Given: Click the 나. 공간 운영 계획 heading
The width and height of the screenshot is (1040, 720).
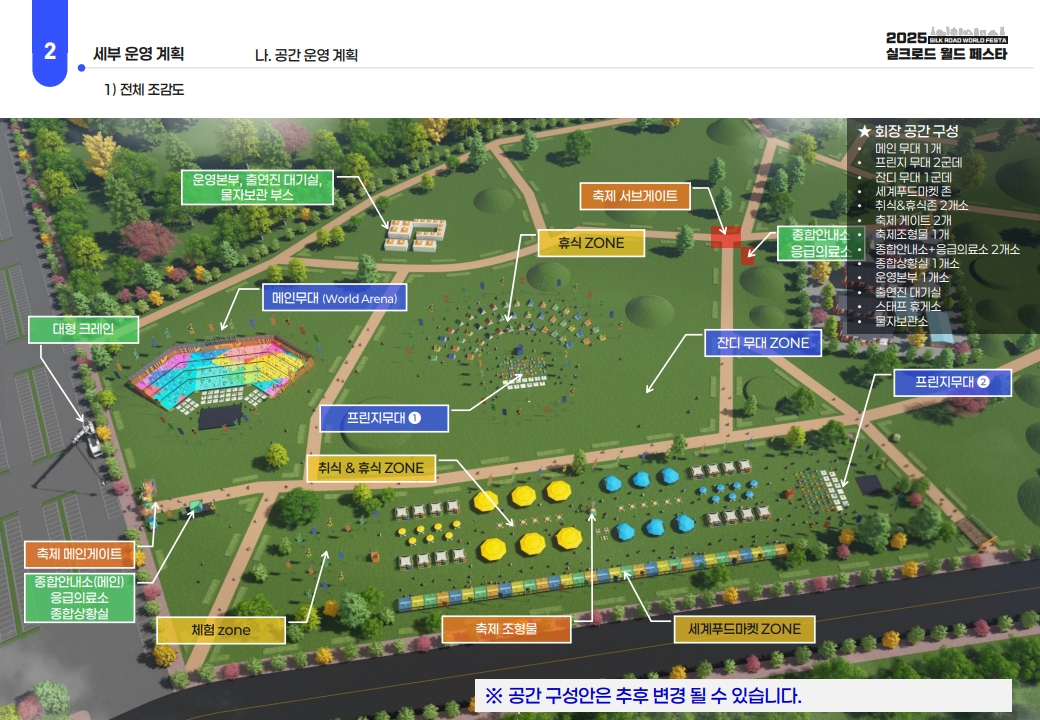Looking at the screenshot, I should click(306, 55).
